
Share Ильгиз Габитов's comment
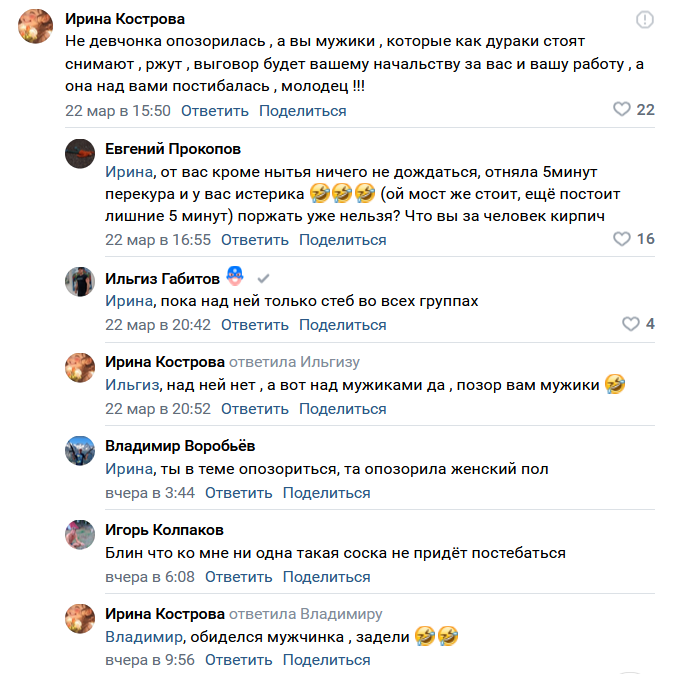[342, 324]
